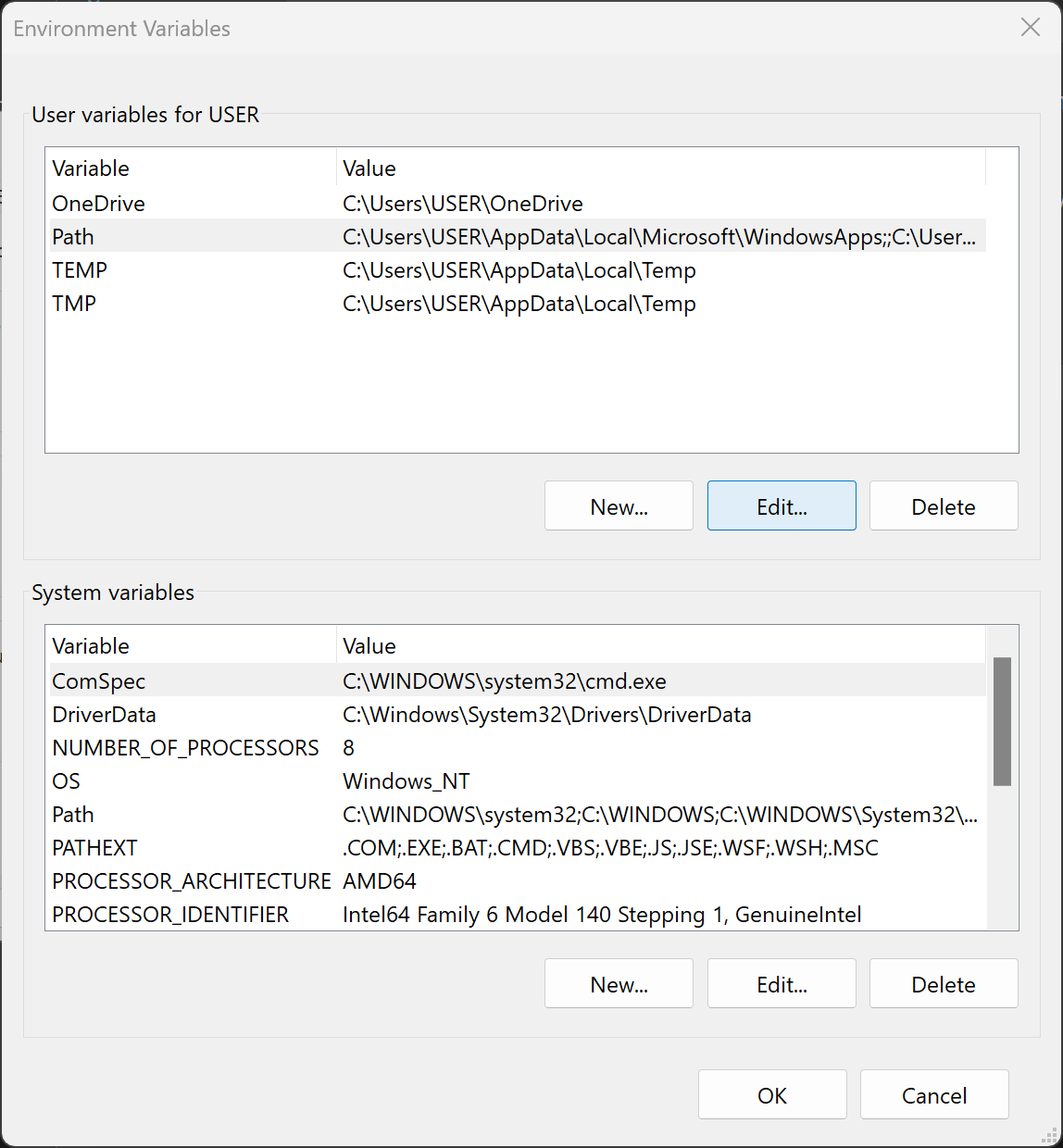Close the Environment Variables dialog
This screenshot has height=1148, width=1063.
[x=1030, y=28]
